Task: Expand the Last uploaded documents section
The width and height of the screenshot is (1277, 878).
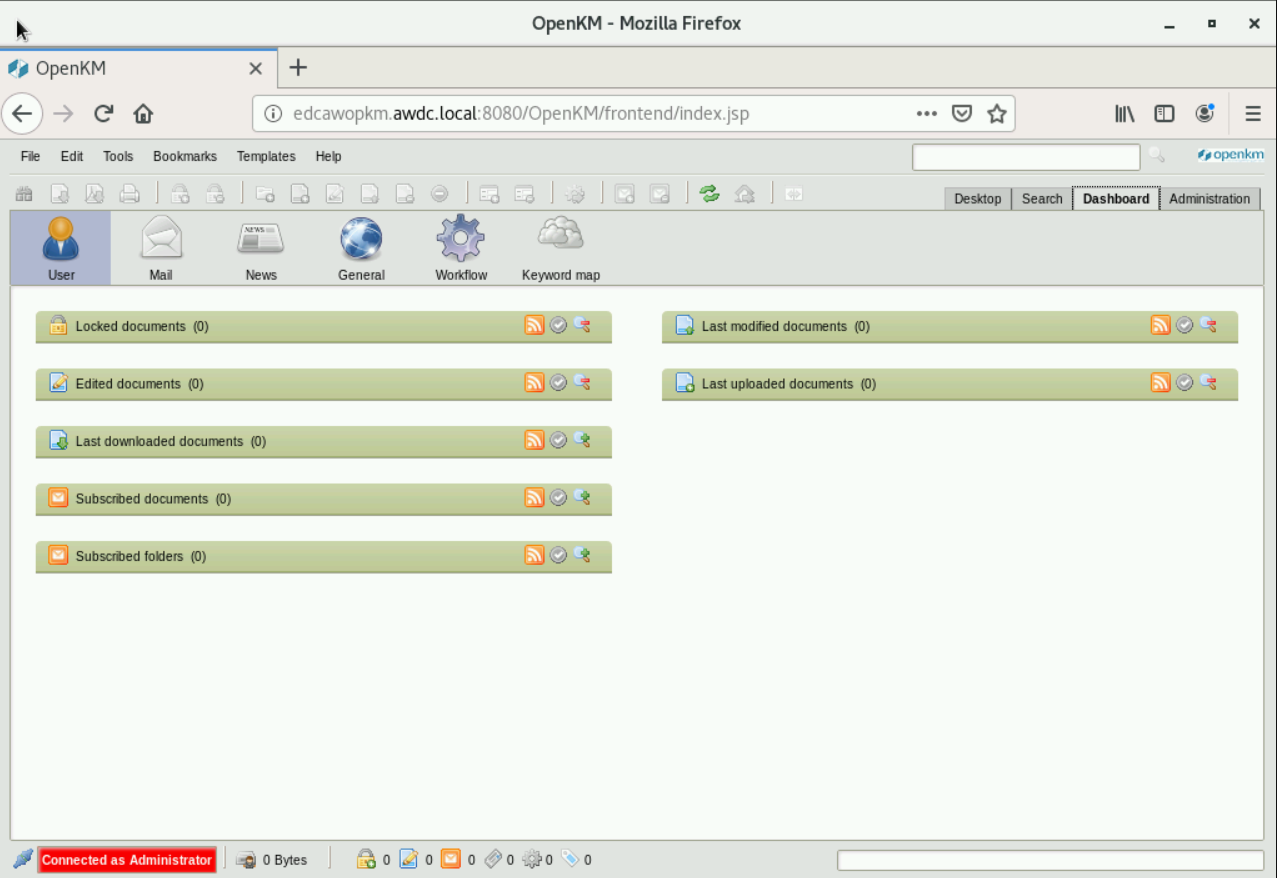Action: [x=949, y=384]
